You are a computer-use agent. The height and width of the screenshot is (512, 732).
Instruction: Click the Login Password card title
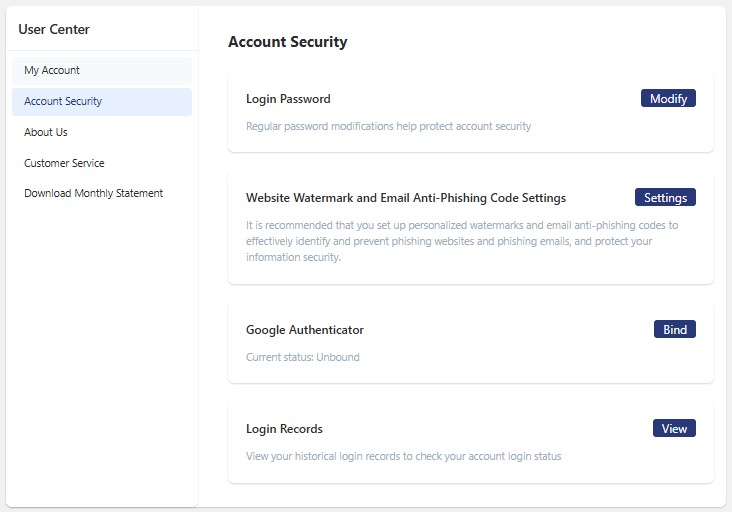click(288, 99)
